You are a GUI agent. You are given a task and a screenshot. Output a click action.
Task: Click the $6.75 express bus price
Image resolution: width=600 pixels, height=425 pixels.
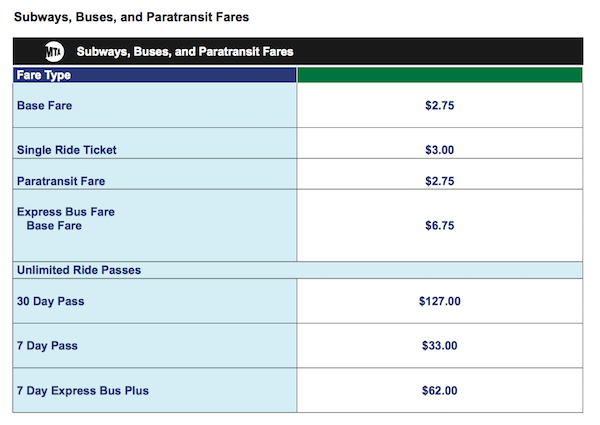[x=440, y=226]
